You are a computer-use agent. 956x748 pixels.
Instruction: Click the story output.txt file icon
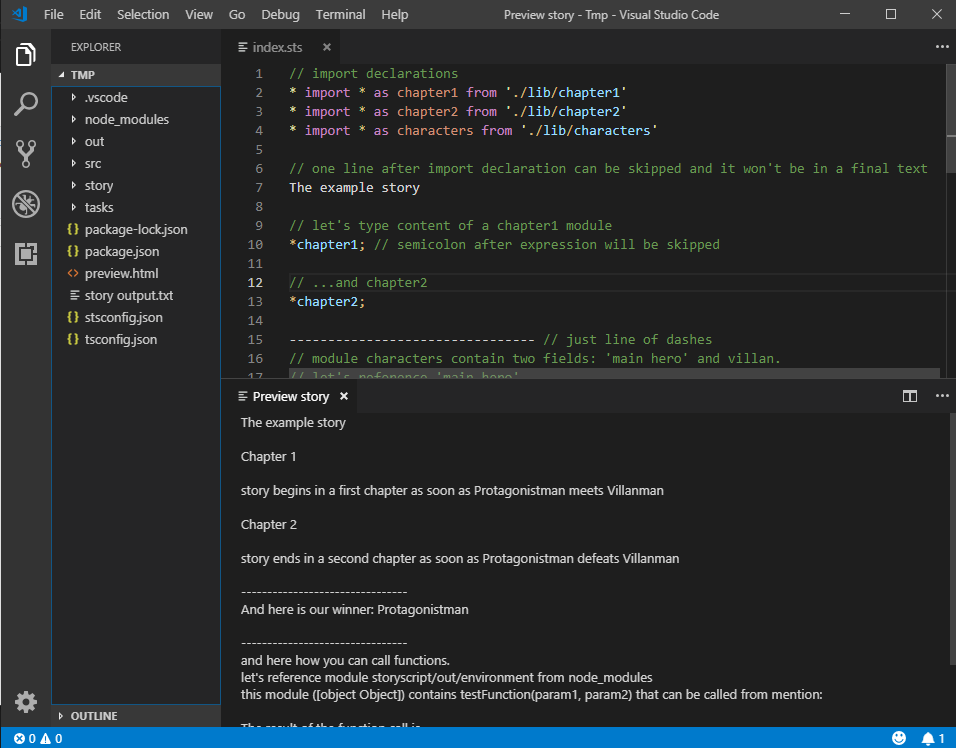74,295
